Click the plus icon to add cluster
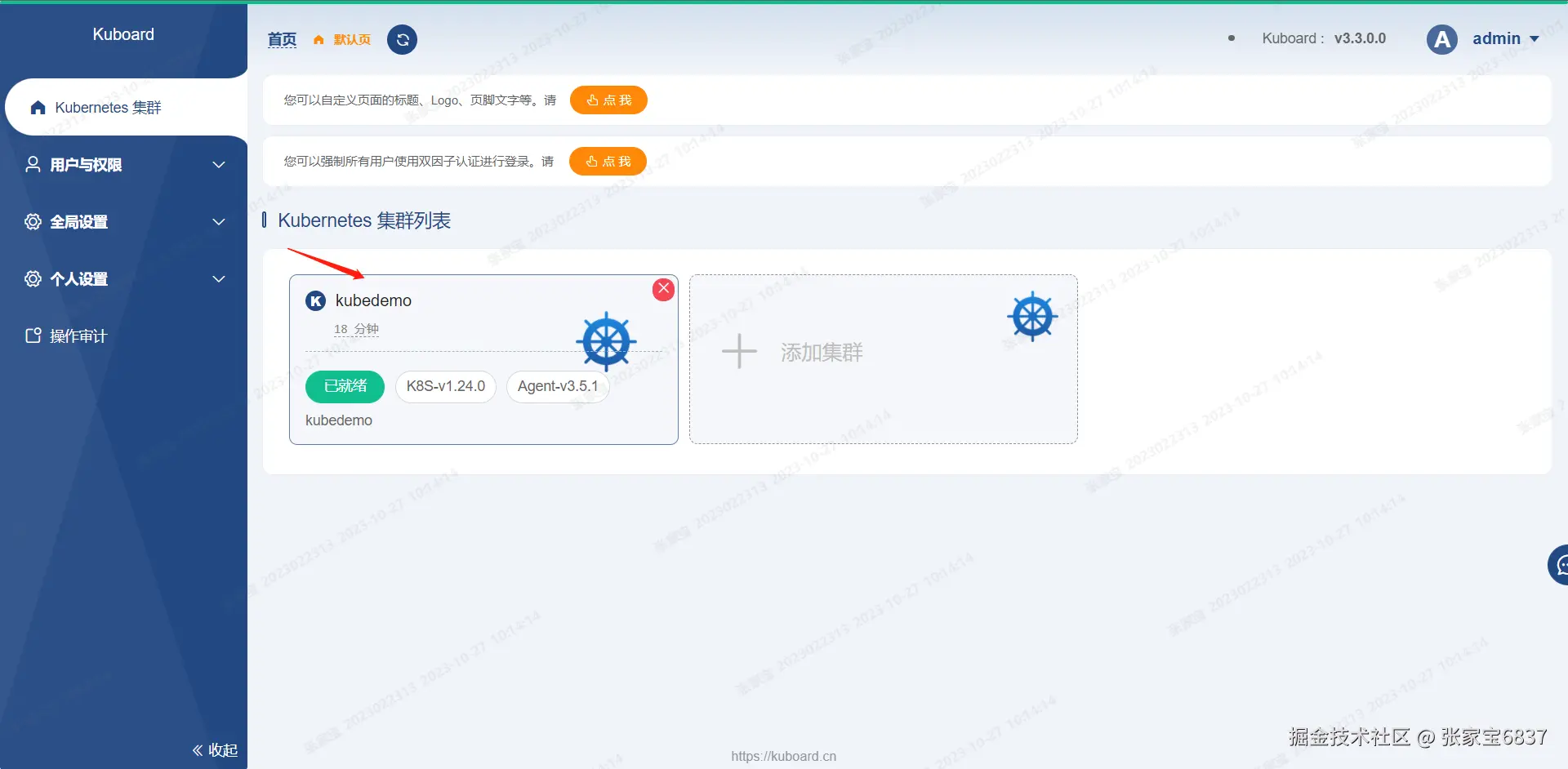This screenshot has width=1568, height=769. pos(739,352)
